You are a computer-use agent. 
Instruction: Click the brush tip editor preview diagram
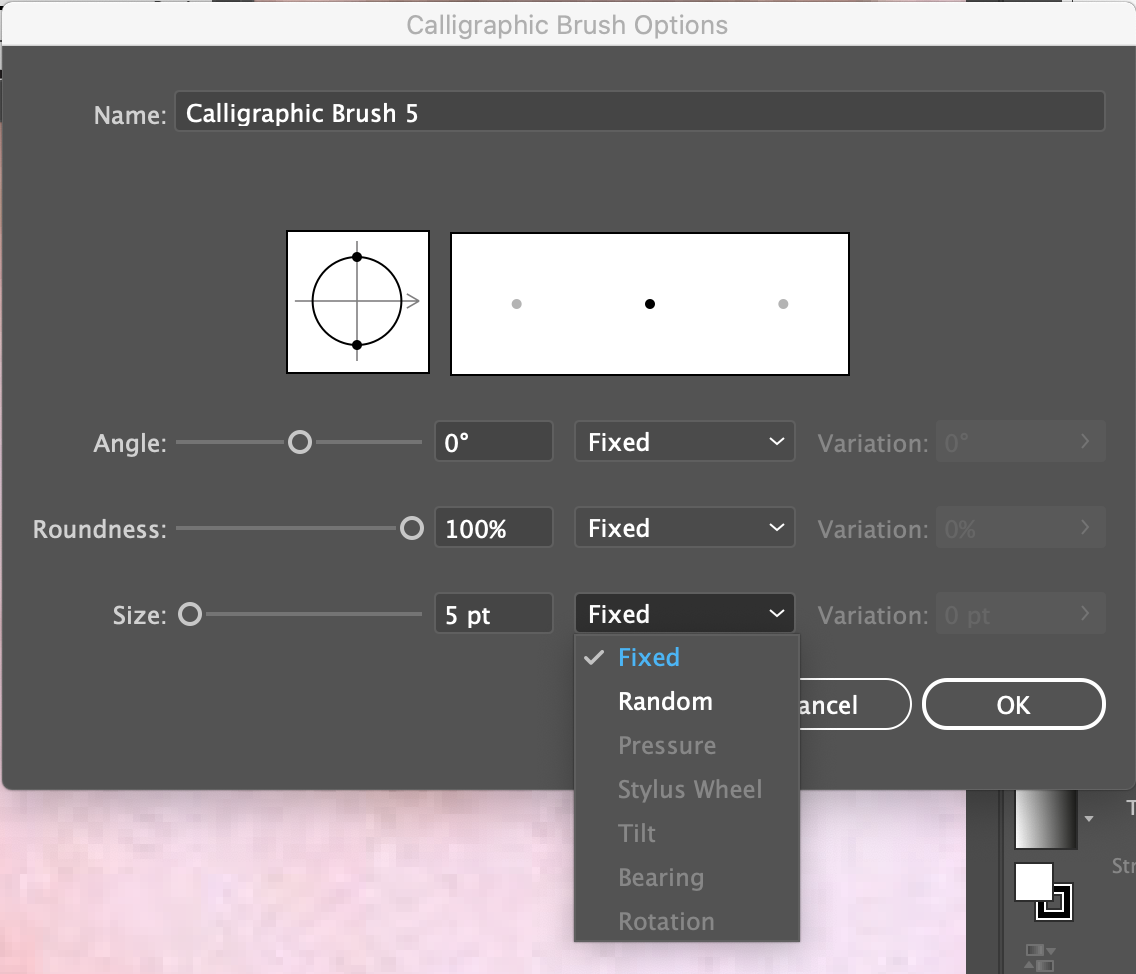pyautogui.click(x=357, y=302)
